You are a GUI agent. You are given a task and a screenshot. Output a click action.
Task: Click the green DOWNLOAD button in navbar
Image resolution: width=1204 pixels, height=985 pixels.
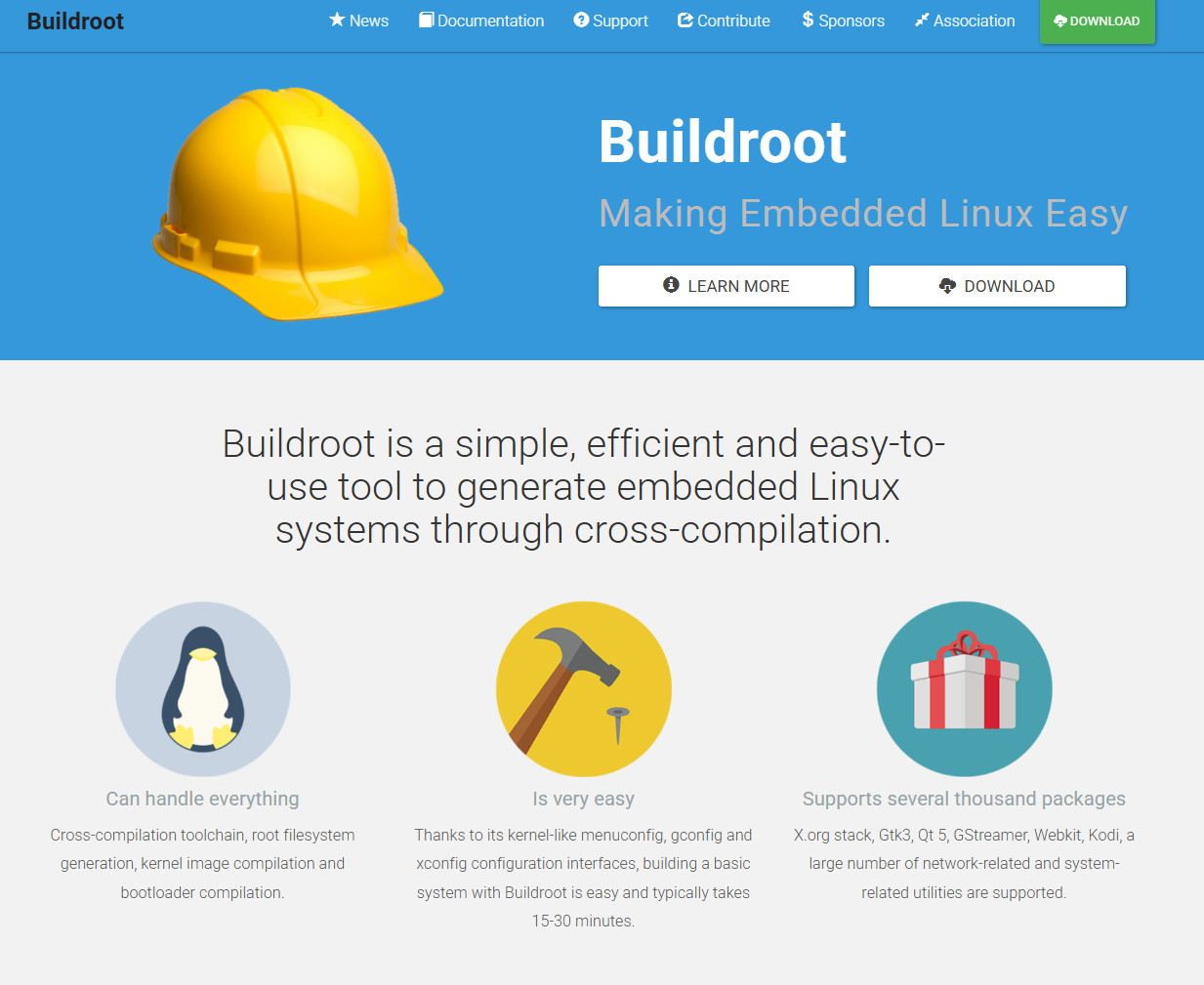click(1098, 21)
